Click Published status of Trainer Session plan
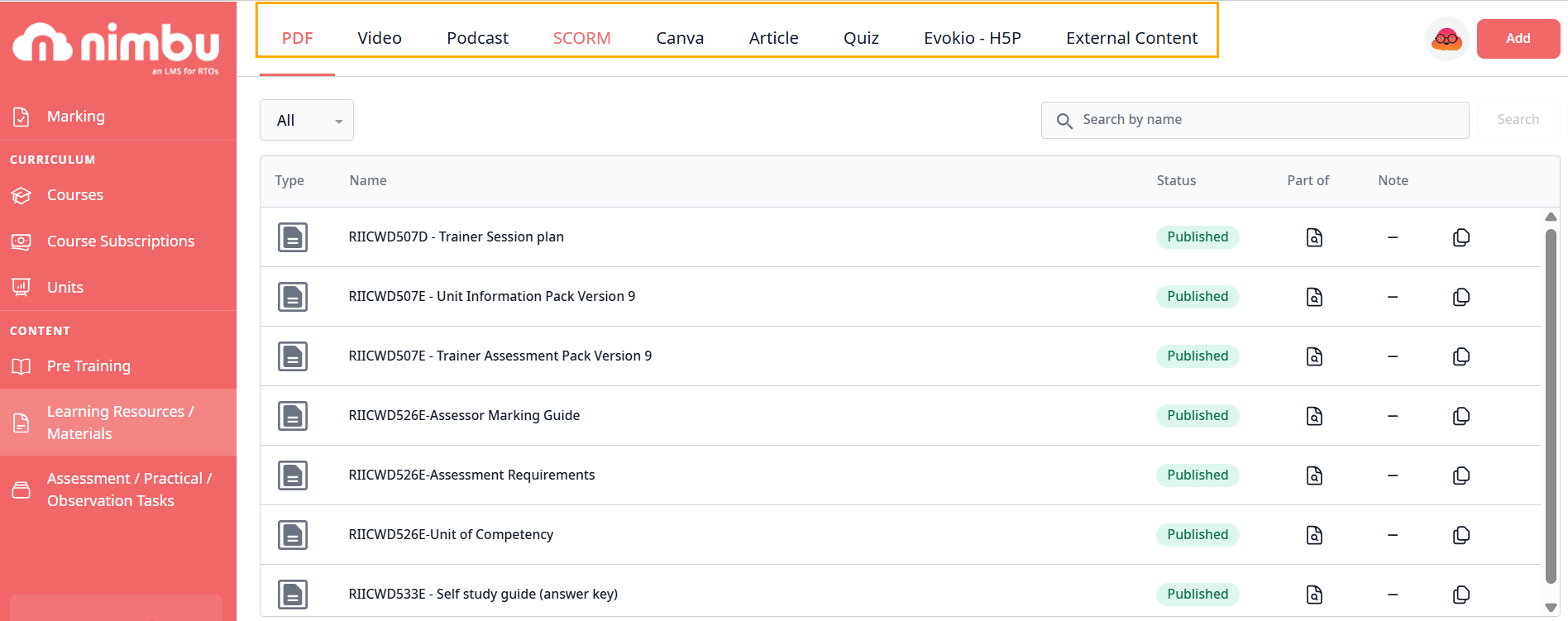Image resolution: width=1568 pixels, height=621 pixels. tap(1198, 237)
